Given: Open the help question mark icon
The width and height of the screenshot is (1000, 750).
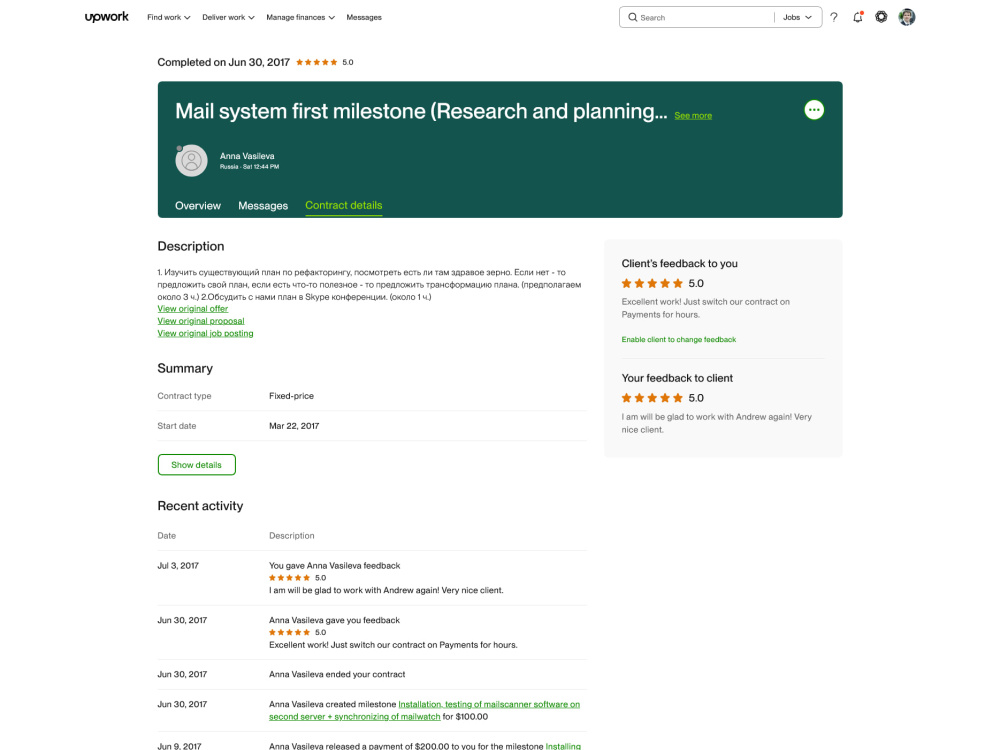Looking at the screenshot, I should coord(834,17).
